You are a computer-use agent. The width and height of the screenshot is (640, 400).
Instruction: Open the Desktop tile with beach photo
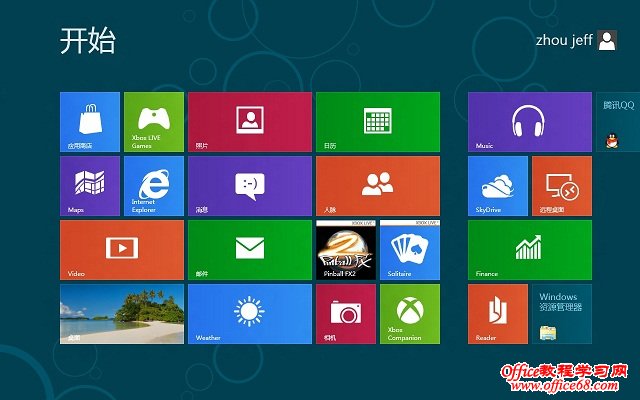pos(122,314)
